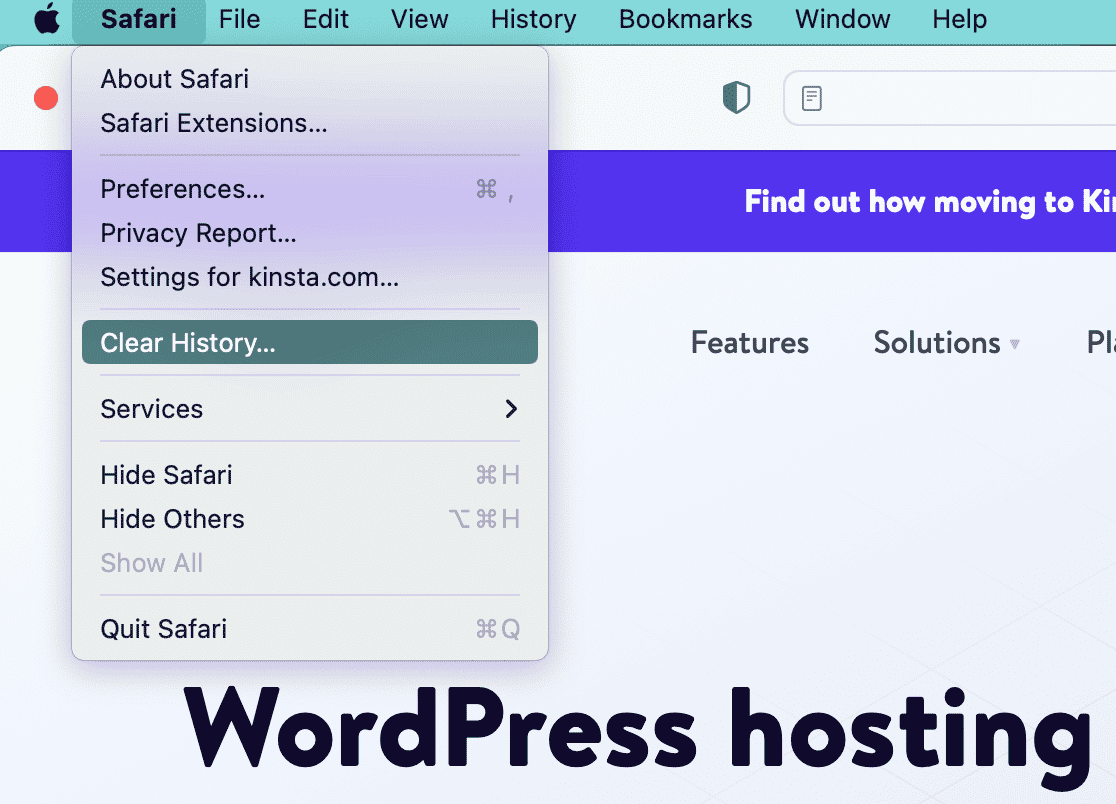Viewport: 1116px width, 804px height.
Task: Open the History menu
Action: 534,19
